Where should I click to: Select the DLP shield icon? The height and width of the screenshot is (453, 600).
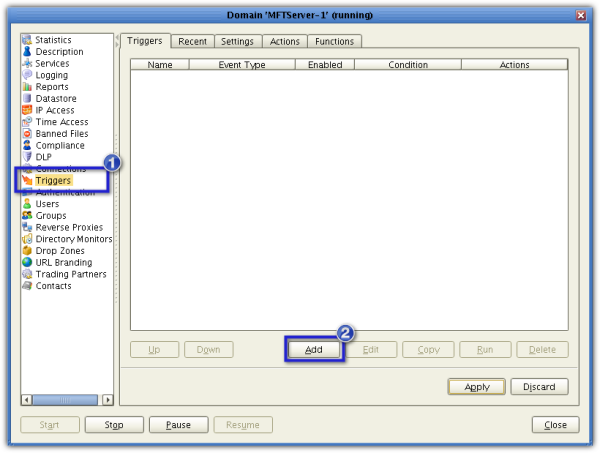[x=27, y=157]
